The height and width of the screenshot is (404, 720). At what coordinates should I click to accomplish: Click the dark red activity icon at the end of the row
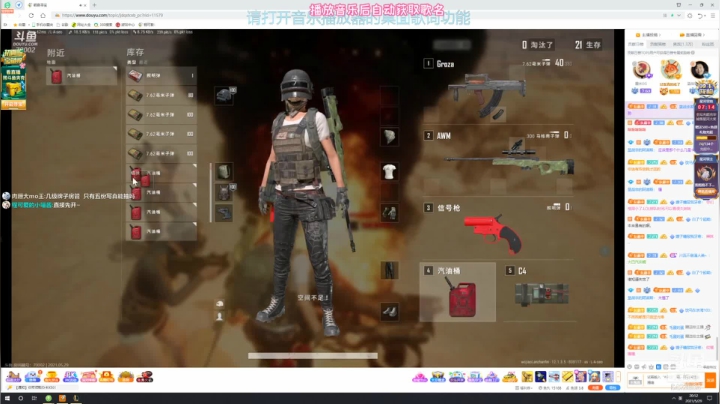pyautogui.click(x=144, y=376)
